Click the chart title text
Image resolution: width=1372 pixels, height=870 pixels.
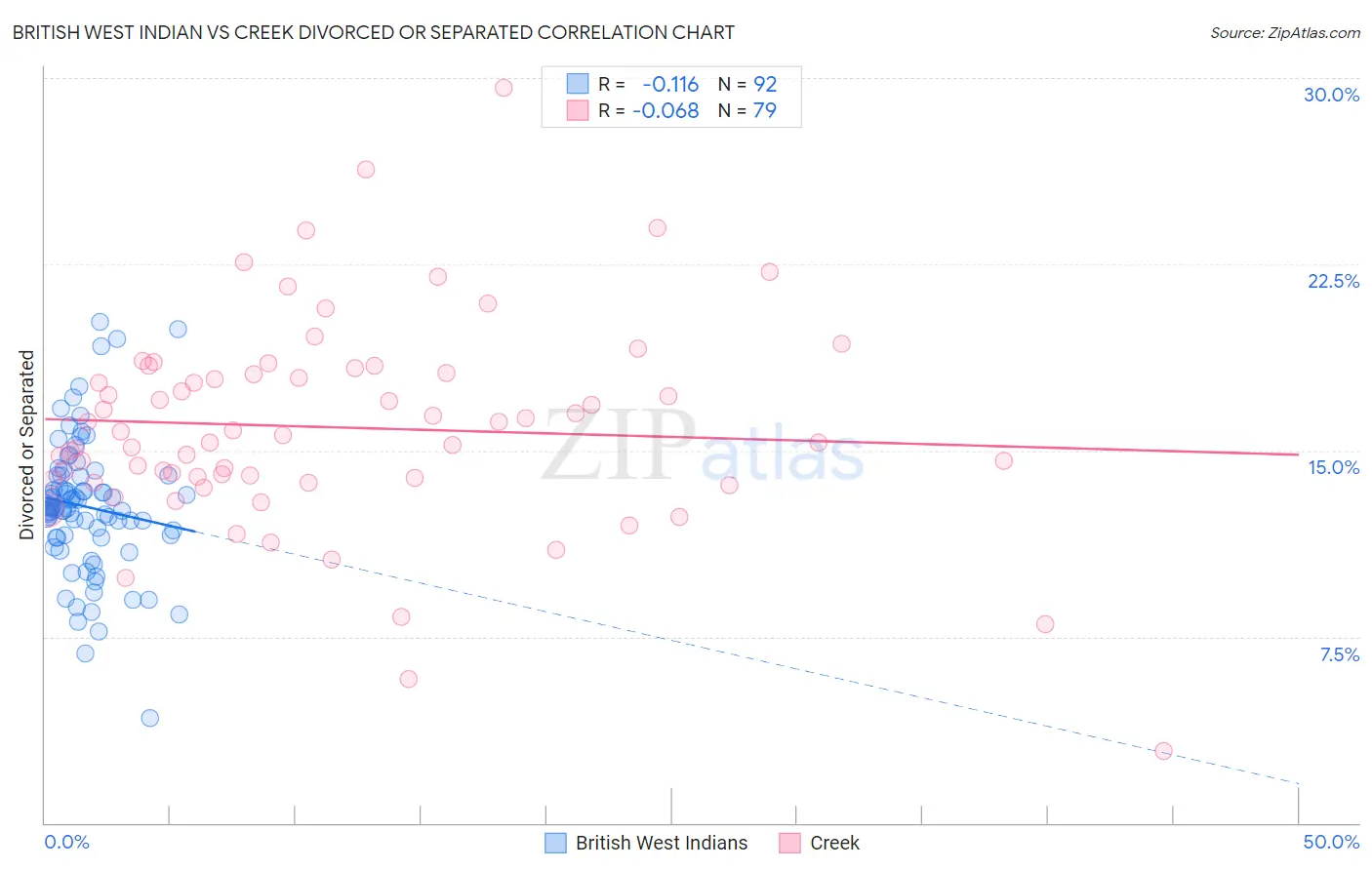374,32
